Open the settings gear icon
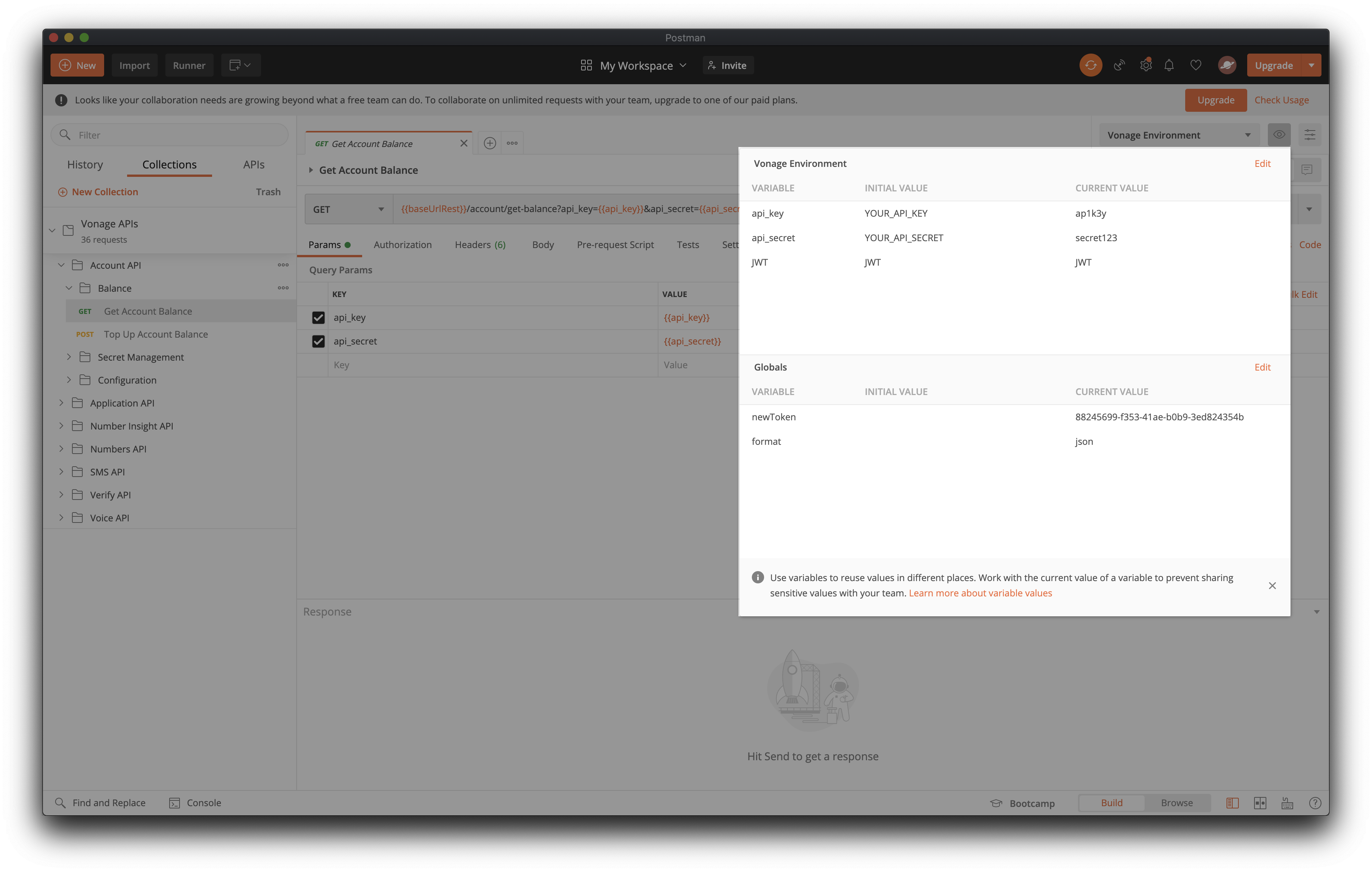The width and height of the screenshot is (1372, 872). (1146, 65)
